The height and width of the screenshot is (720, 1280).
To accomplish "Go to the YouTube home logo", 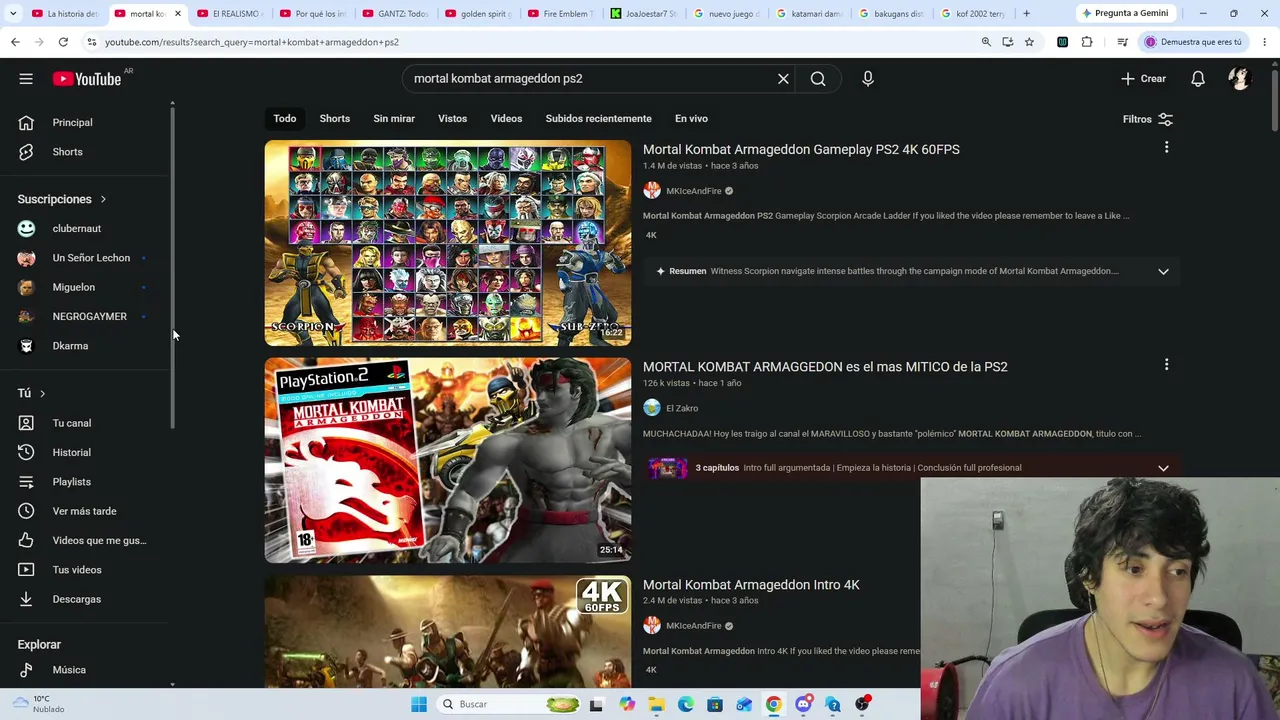I will [87, 79].
